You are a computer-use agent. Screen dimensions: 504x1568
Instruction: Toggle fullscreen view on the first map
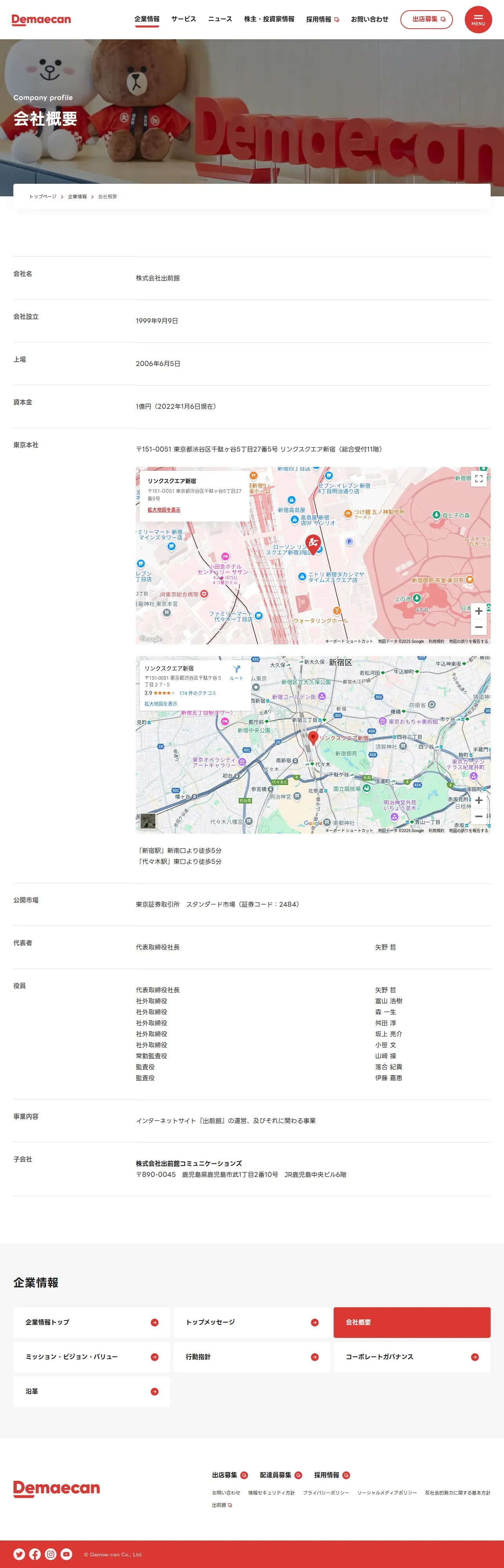[478, 479]
